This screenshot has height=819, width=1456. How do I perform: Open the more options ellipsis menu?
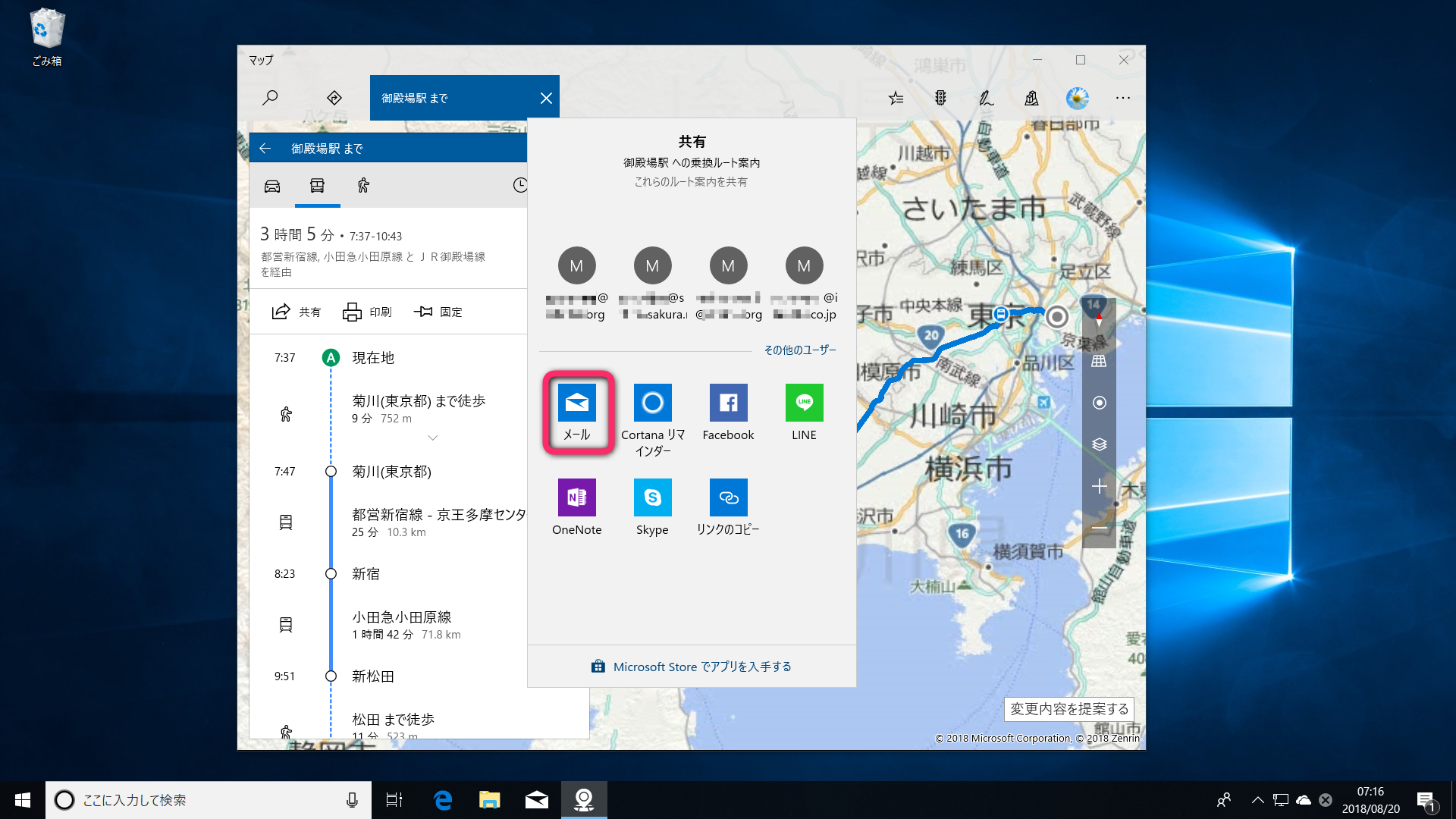click(x=1122, y=98)
